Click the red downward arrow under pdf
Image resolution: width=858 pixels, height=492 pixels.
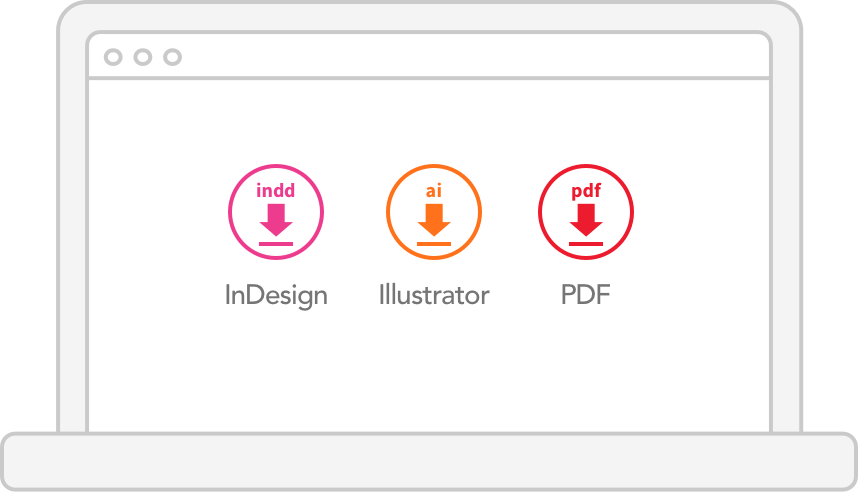(x=586, y=220)
